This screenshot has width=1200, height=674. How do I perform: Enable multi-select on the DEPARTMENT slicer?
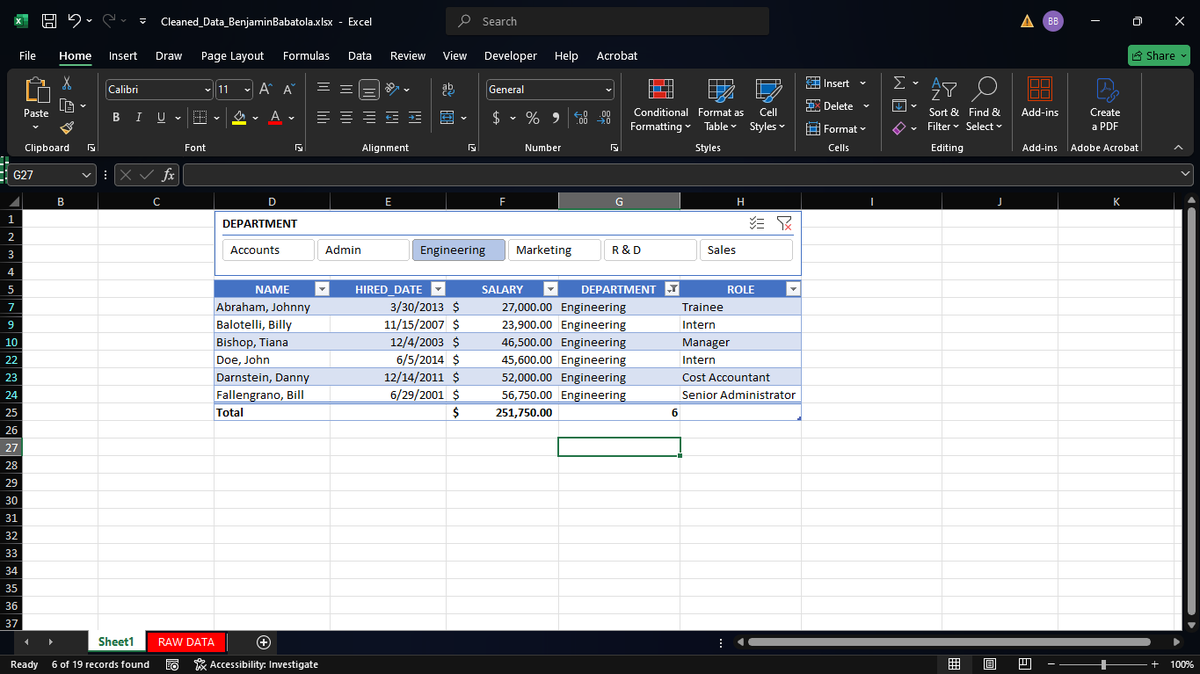click(757, 224)
